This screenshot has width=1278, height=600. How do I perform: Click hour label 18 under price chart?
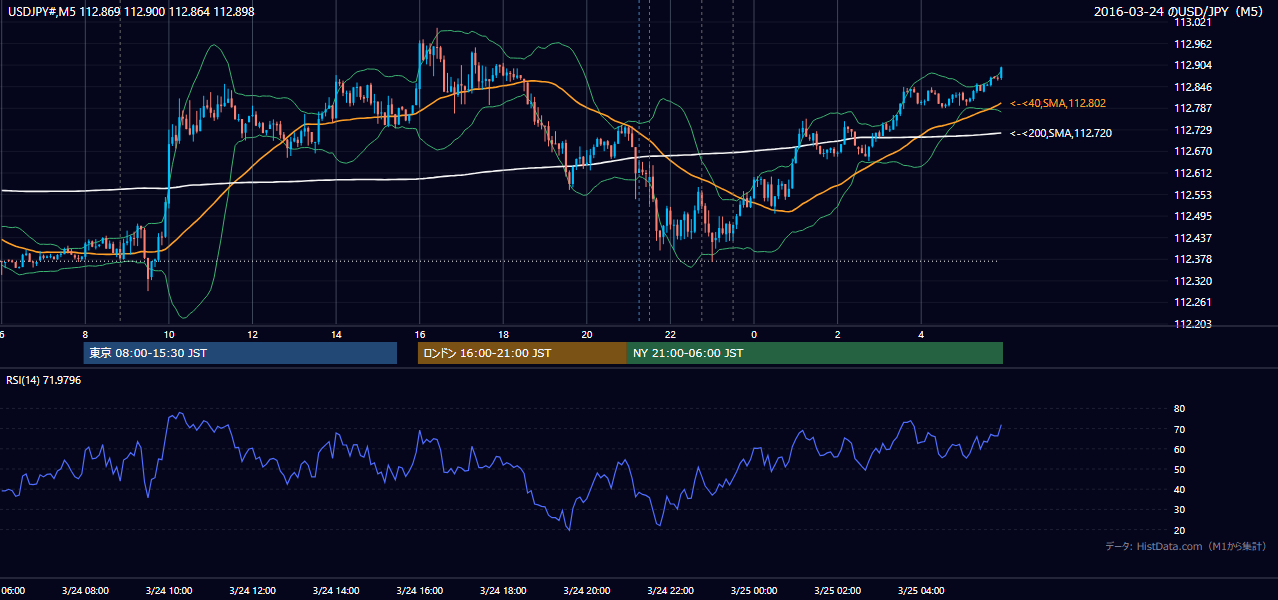[x=503, y=334]
